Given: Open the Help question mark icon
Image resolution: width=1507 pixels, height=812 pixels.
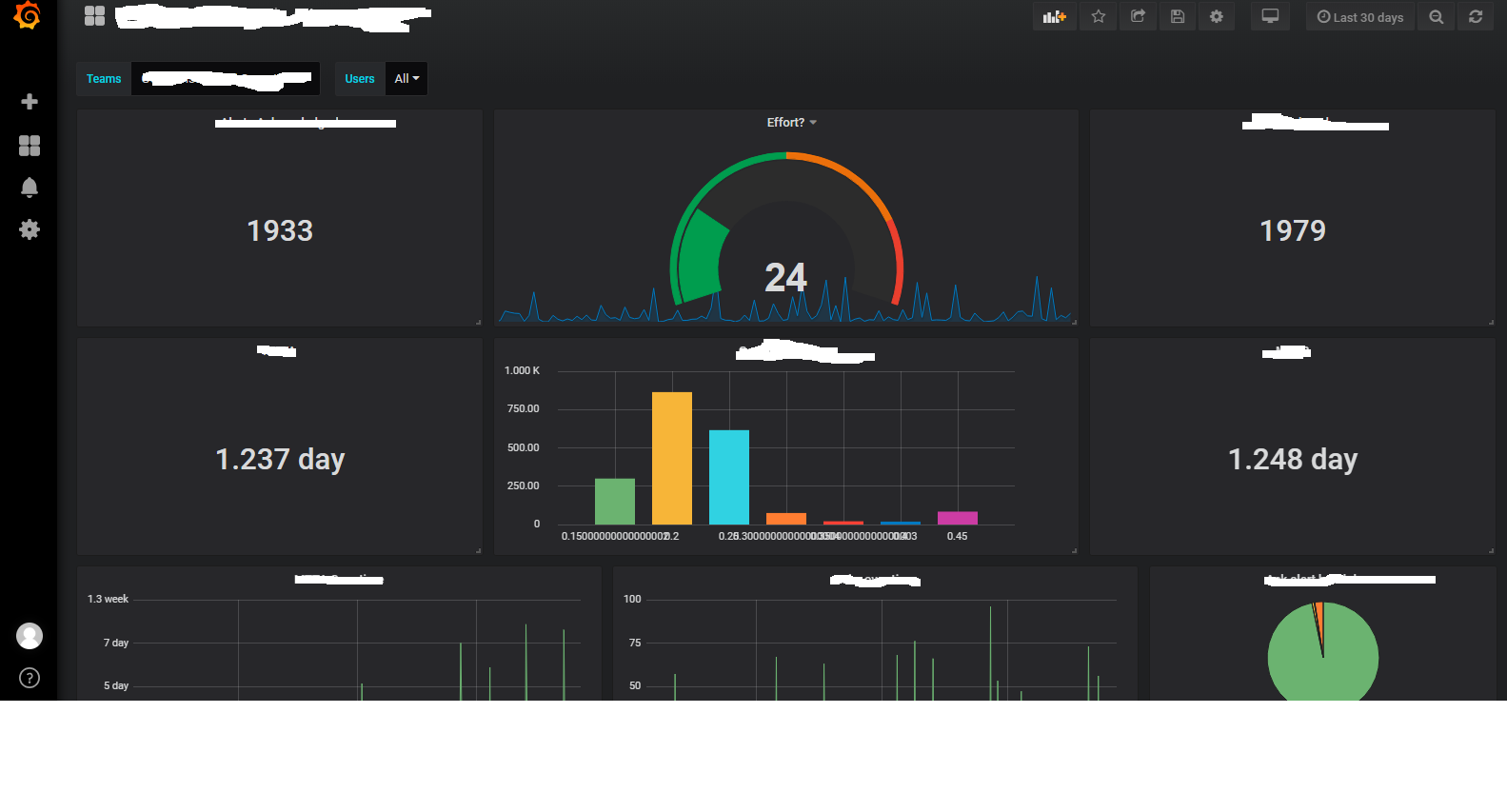Looking at the screenshot, I should point(30,678).
